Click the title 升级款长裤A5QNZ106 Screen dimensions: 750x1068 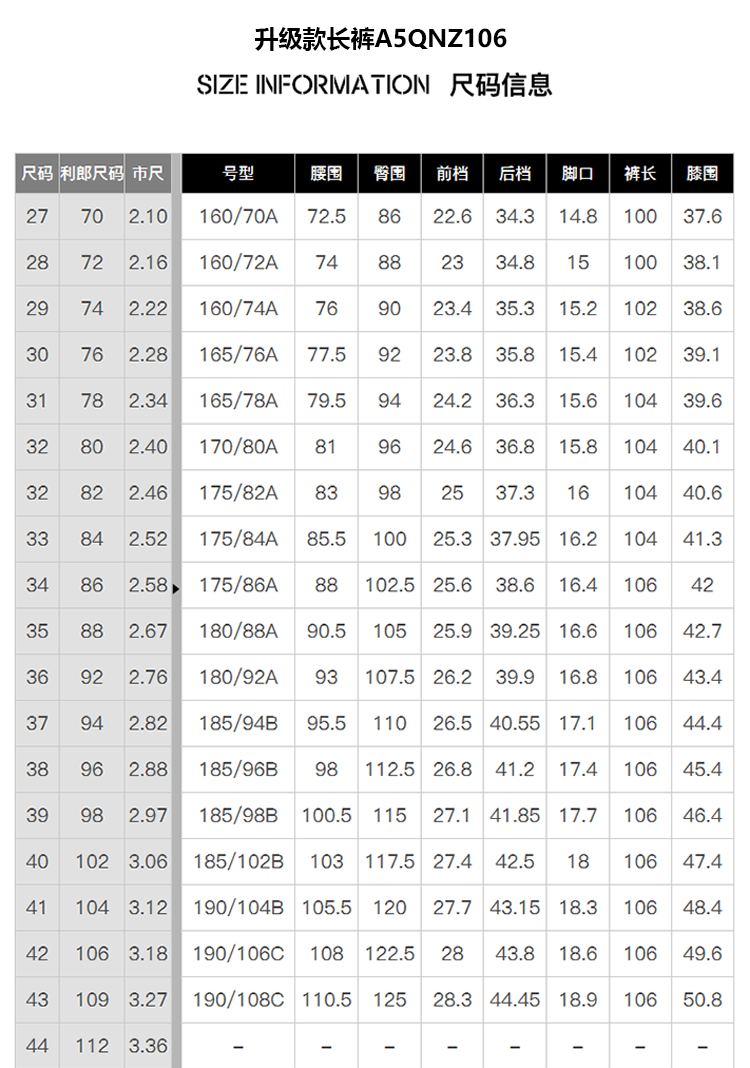[381, 39]
